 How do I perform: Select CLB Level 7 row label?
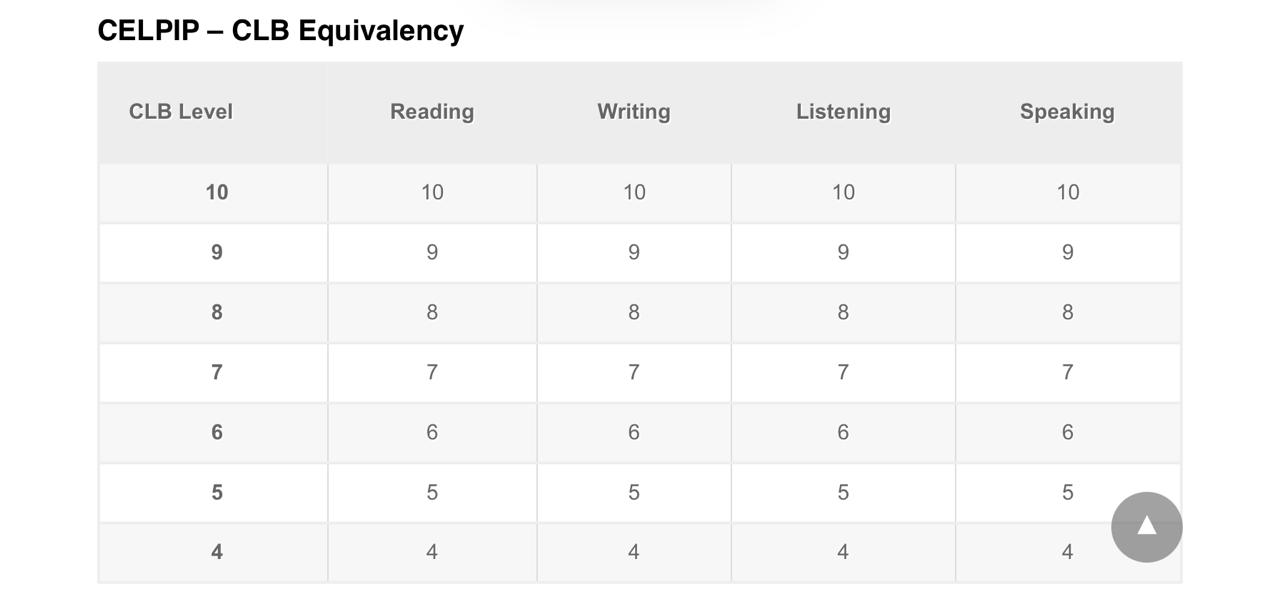[x=216, y=371]
